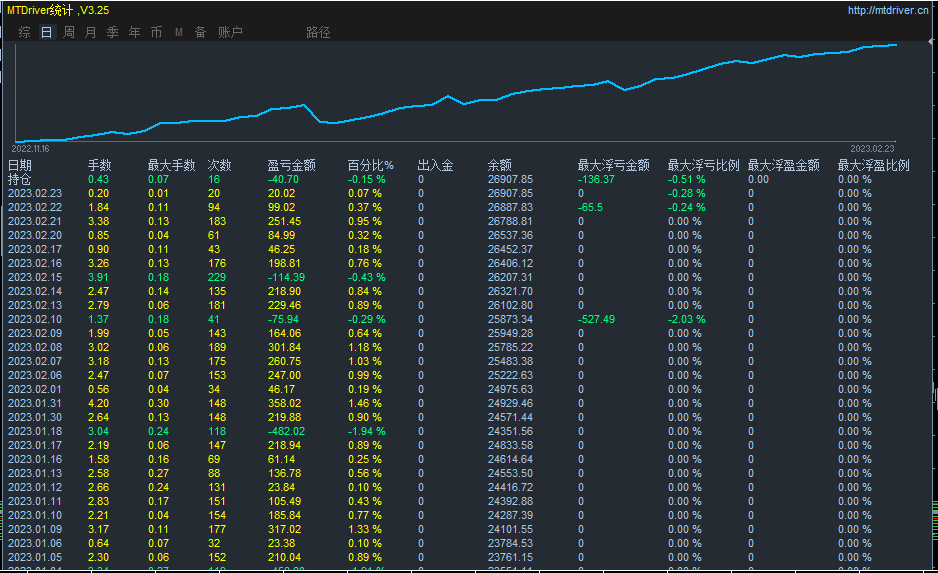Click the -482.02 loss amount

287,431
